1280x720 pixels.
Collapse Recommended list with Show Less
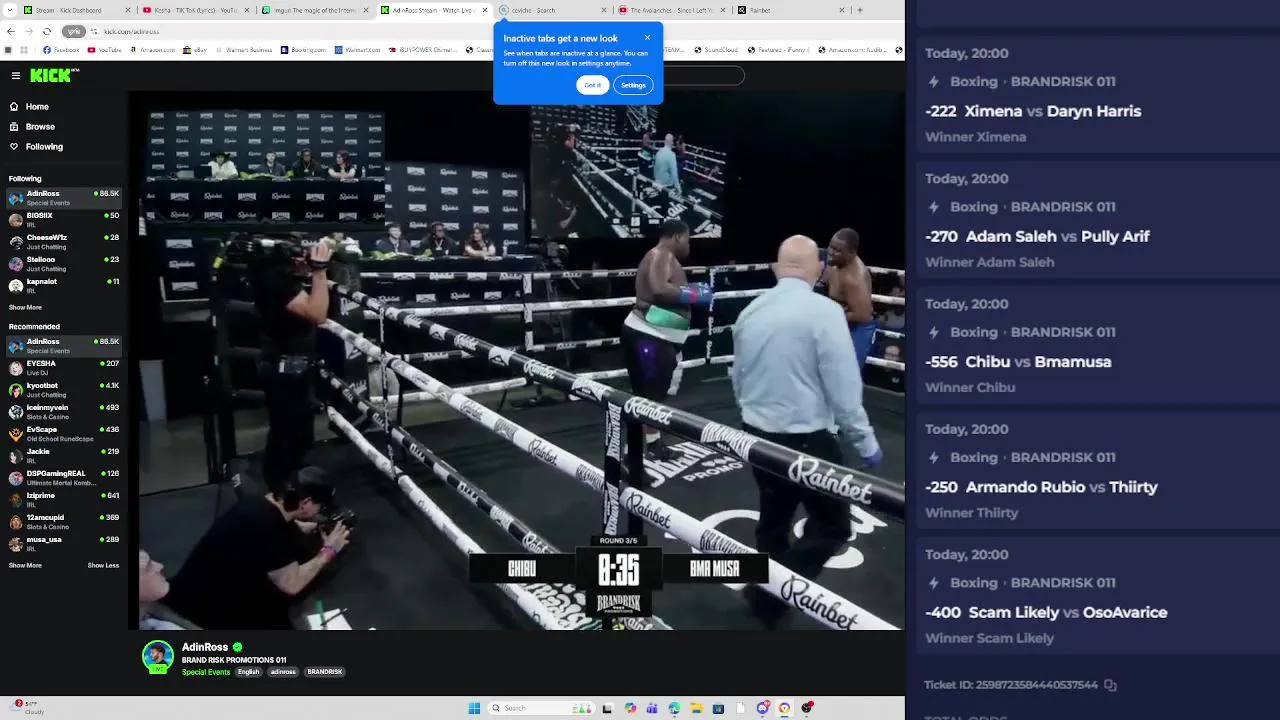point(103,566)
